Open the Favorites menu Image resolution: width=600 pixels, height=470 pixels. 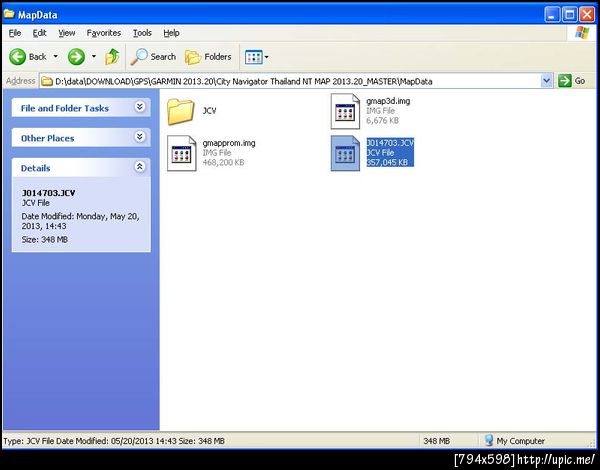[104, 33]
